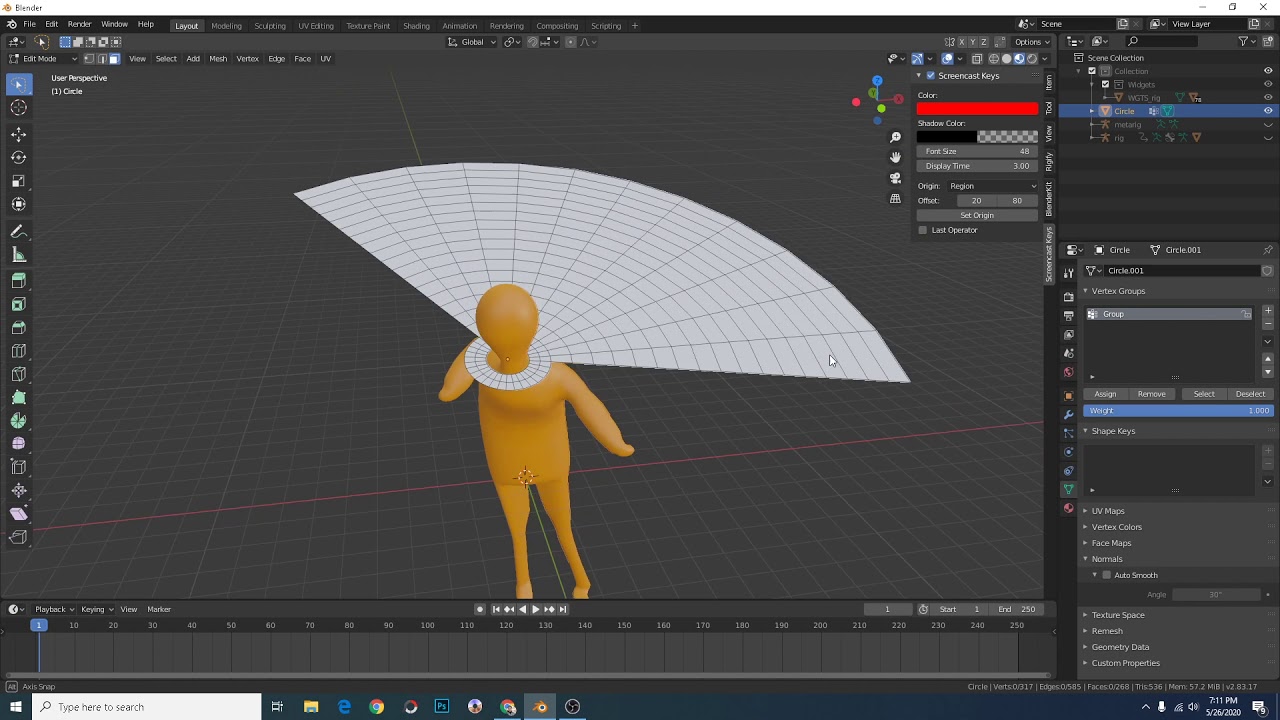Select the Annotate tool
The height and width of the screenshot is (720, 1280).
(18, 231)
